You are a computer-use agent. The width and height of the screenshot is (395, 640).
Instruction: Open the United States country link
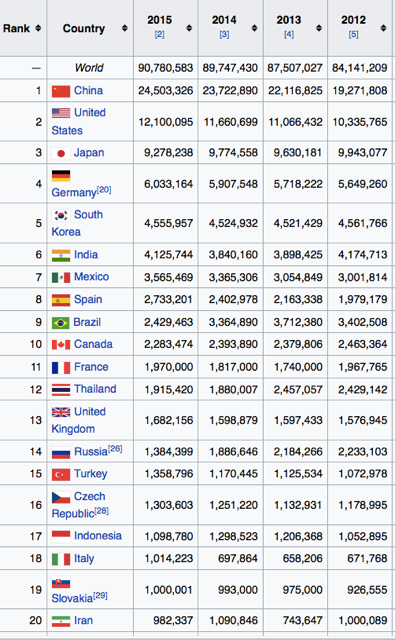click(x=78, y=122)
